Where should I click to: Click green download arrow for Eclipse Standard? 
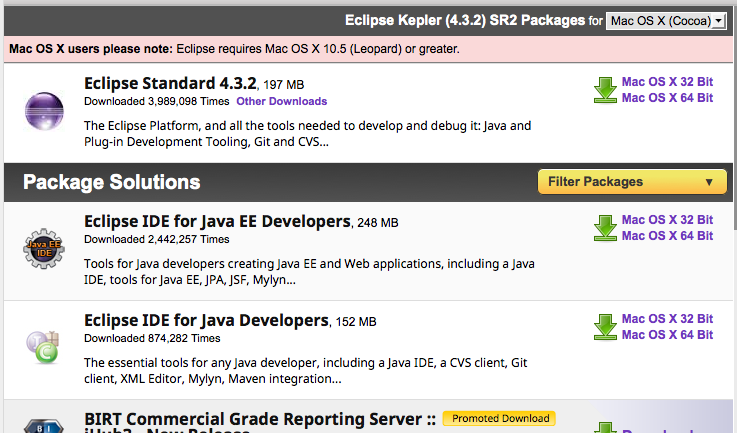coord(605,90)
